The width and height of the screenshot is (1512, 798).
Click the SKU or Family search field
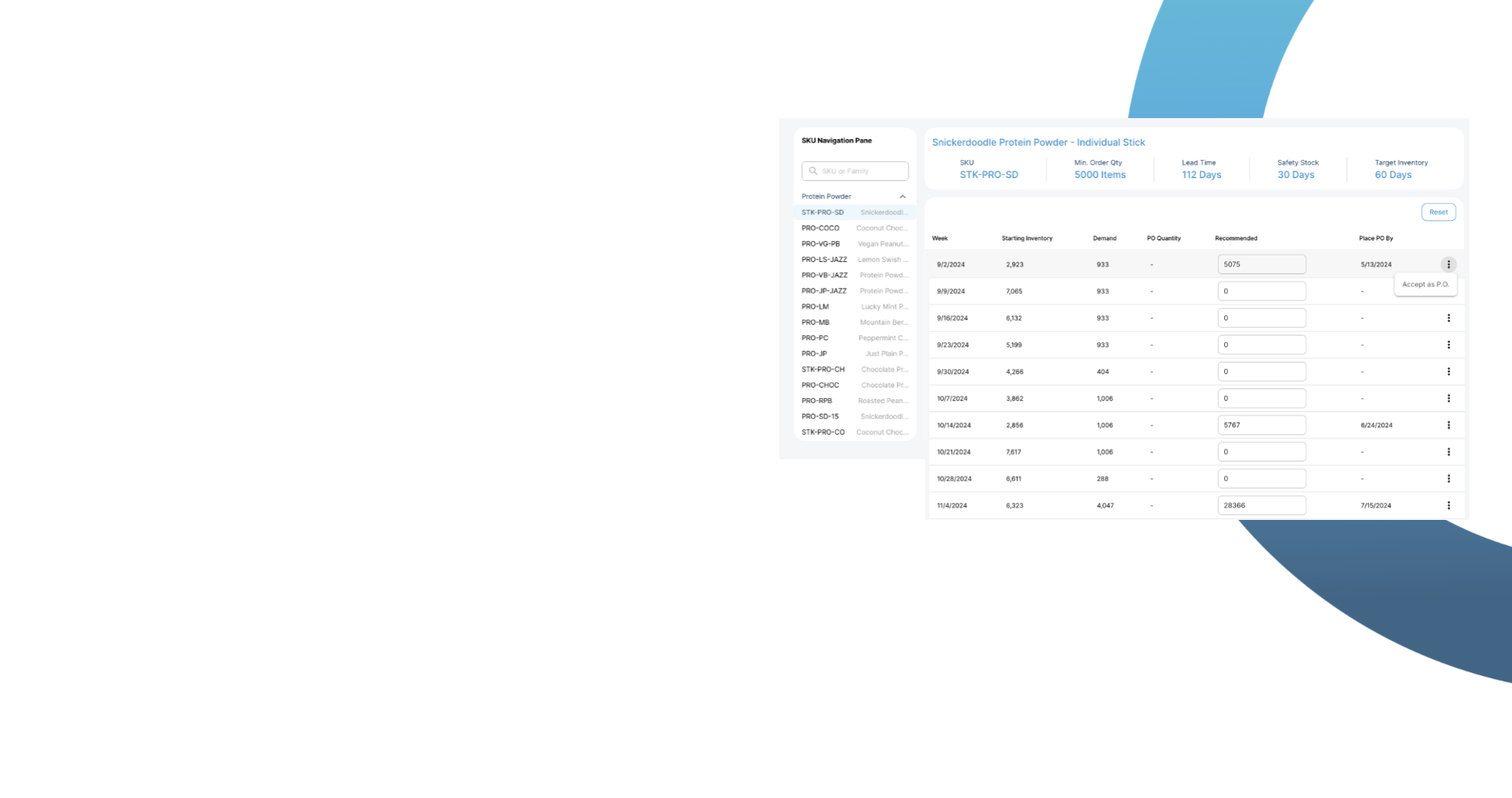862,171
